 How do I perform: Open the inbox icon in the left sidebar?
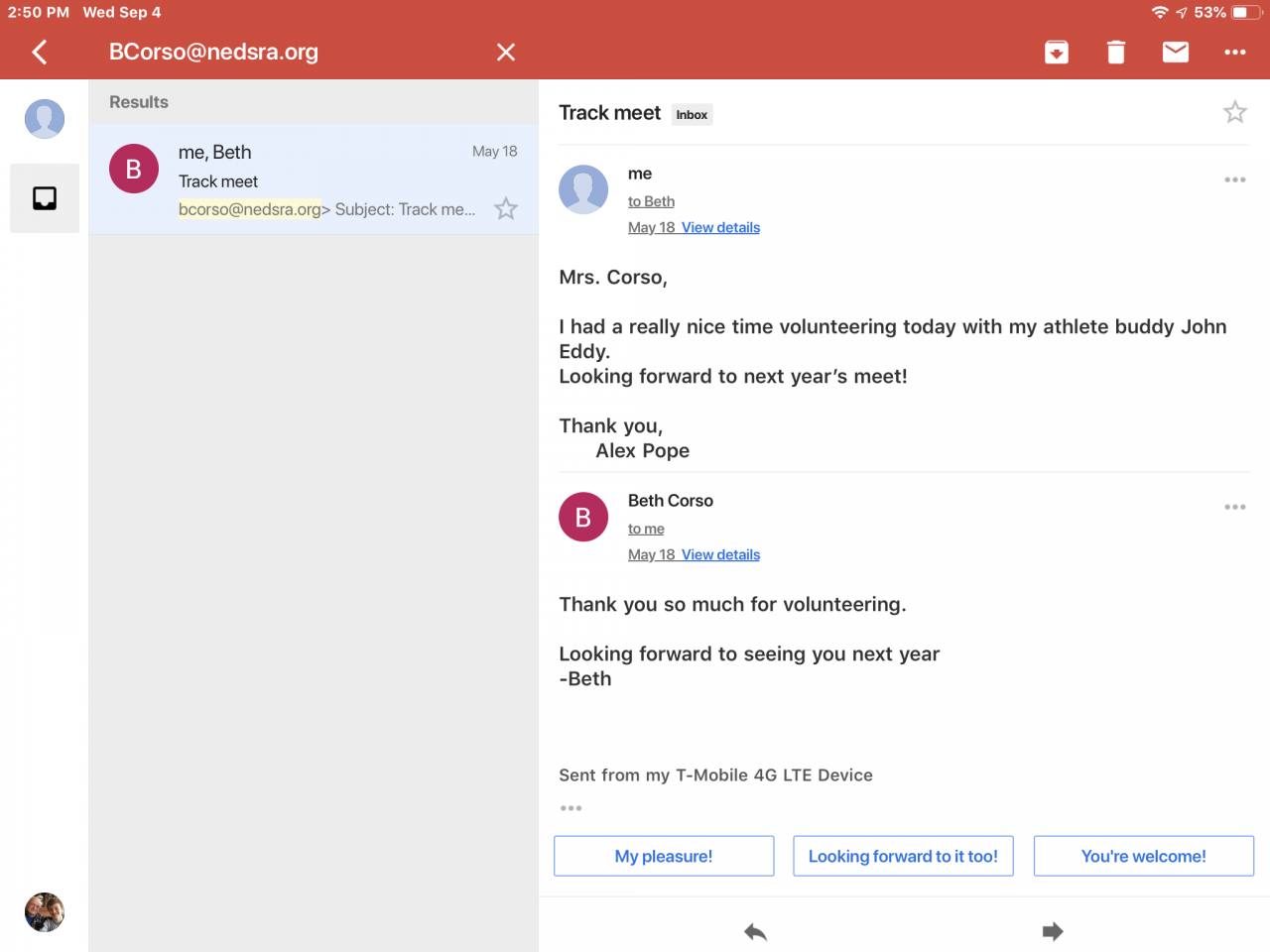click(x=45, y=198)
